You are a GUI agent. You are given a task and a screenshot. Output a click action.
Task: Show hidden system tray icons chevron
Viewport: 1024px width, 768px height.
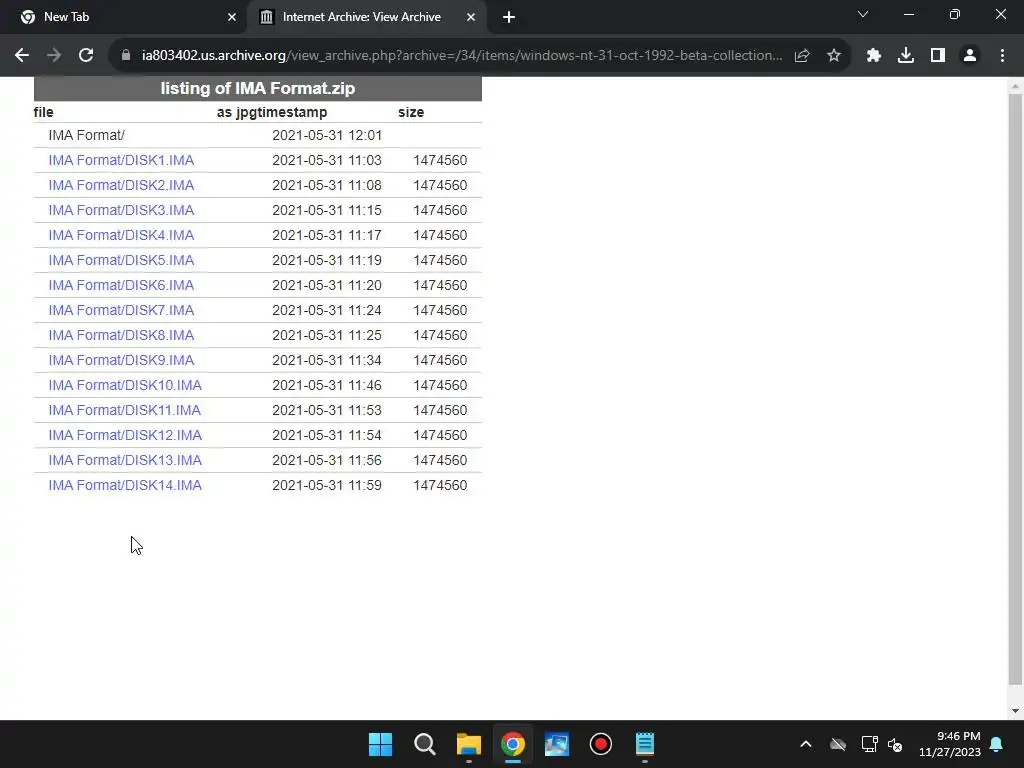tap(806, 744)
